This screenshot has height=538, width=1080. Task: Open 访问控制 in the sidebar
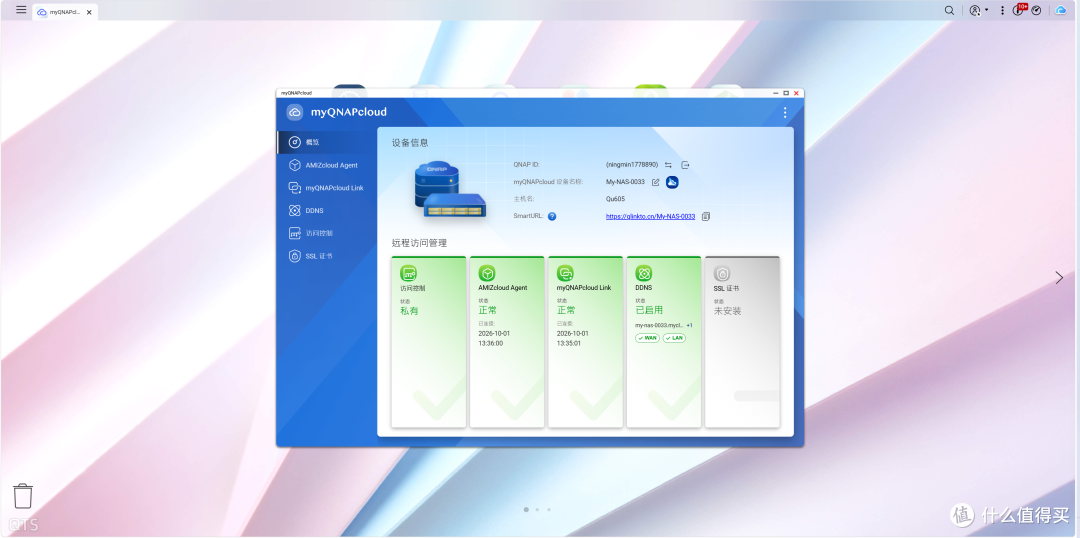327,233
